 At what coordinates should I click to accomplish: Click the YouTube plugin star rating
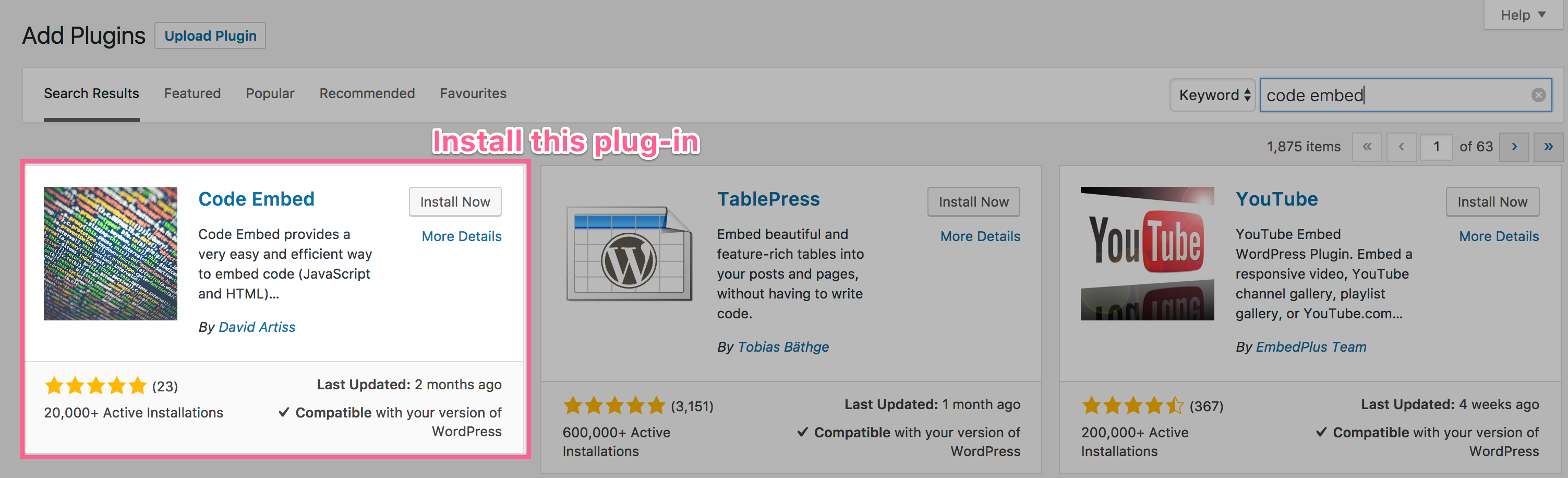[x=1133, y=405]
